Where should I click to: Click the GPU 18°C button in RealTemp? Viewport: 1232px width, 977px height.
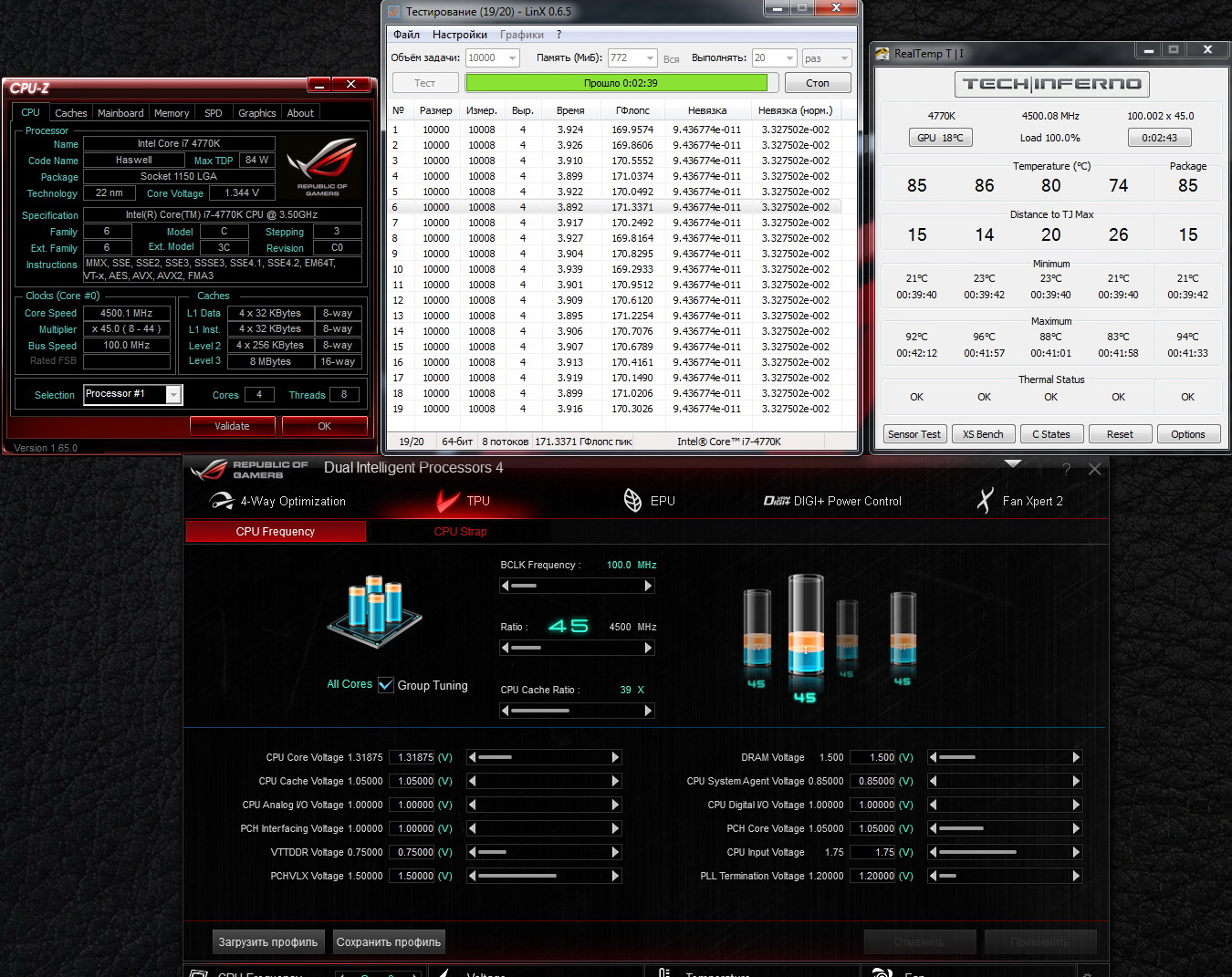click(x=940, y=138)
